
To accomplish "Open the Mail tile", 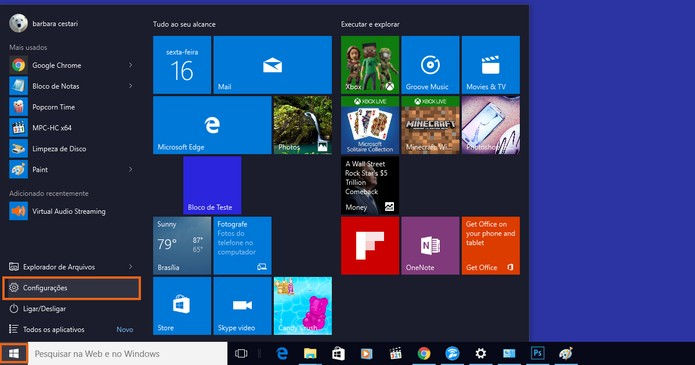I will coord(273,65).
